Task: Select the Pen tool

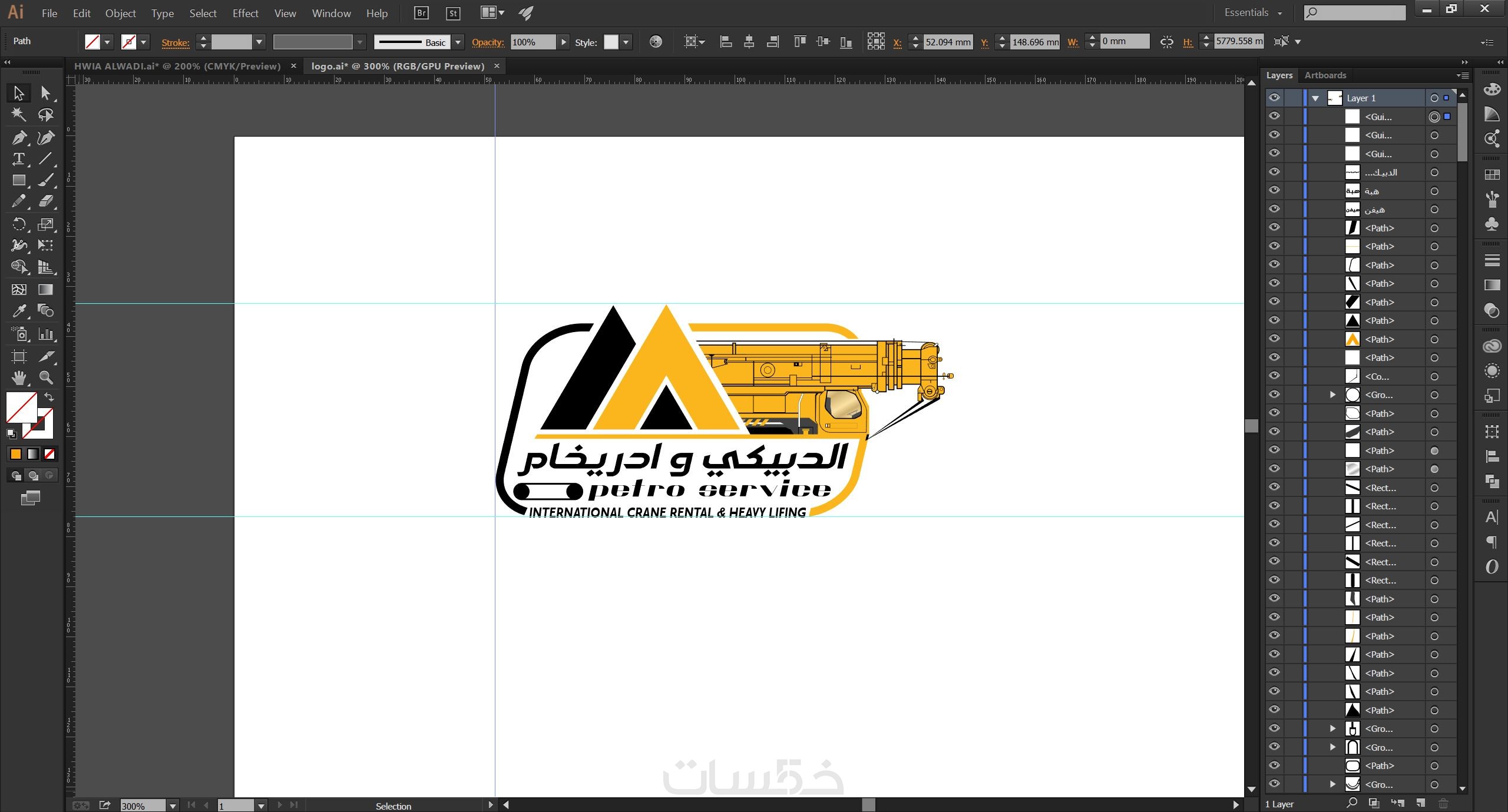Action: 18,138
